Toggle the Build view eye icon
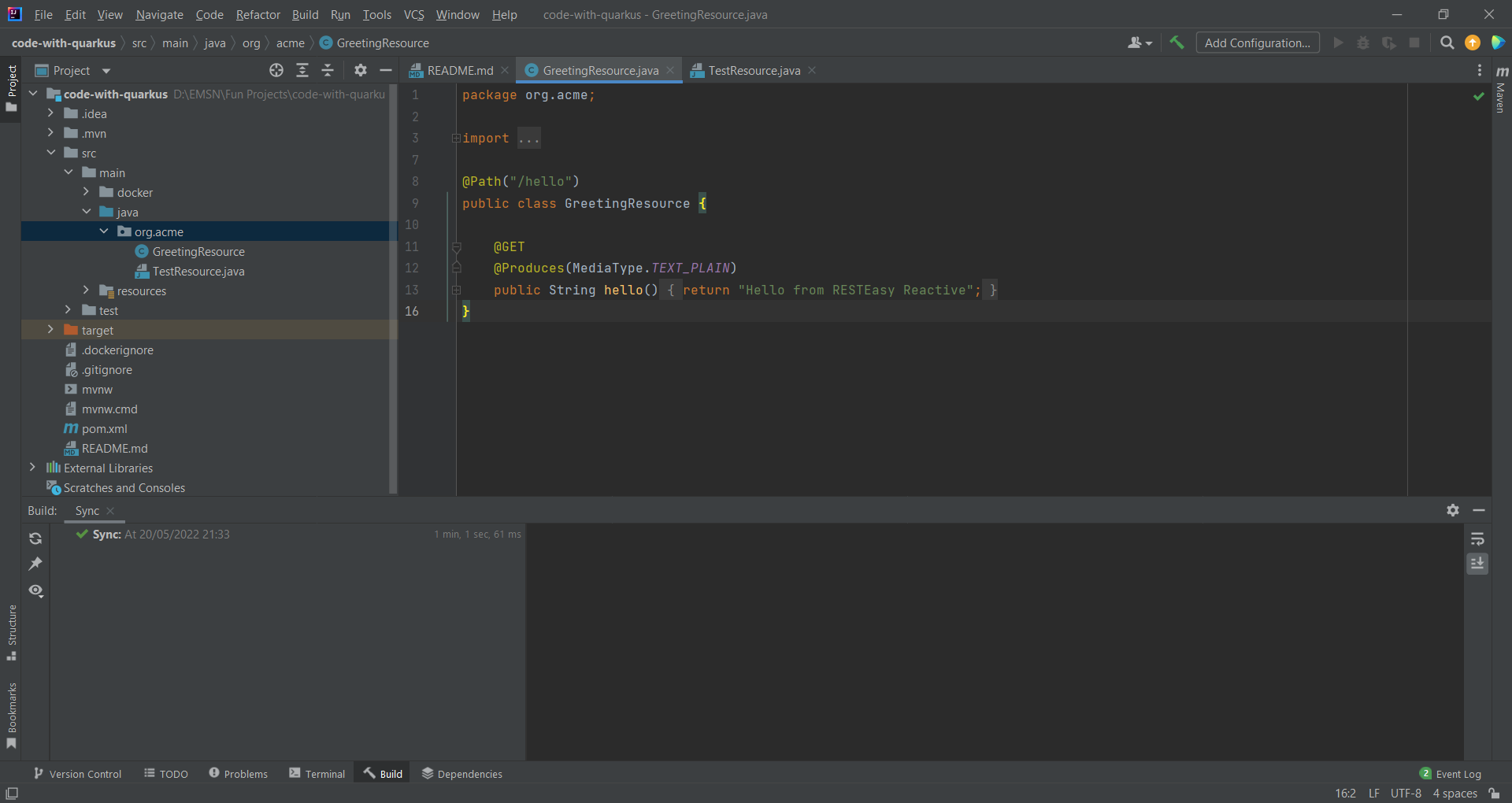Viewport: 1512px width, 803px height. (35, 590)
